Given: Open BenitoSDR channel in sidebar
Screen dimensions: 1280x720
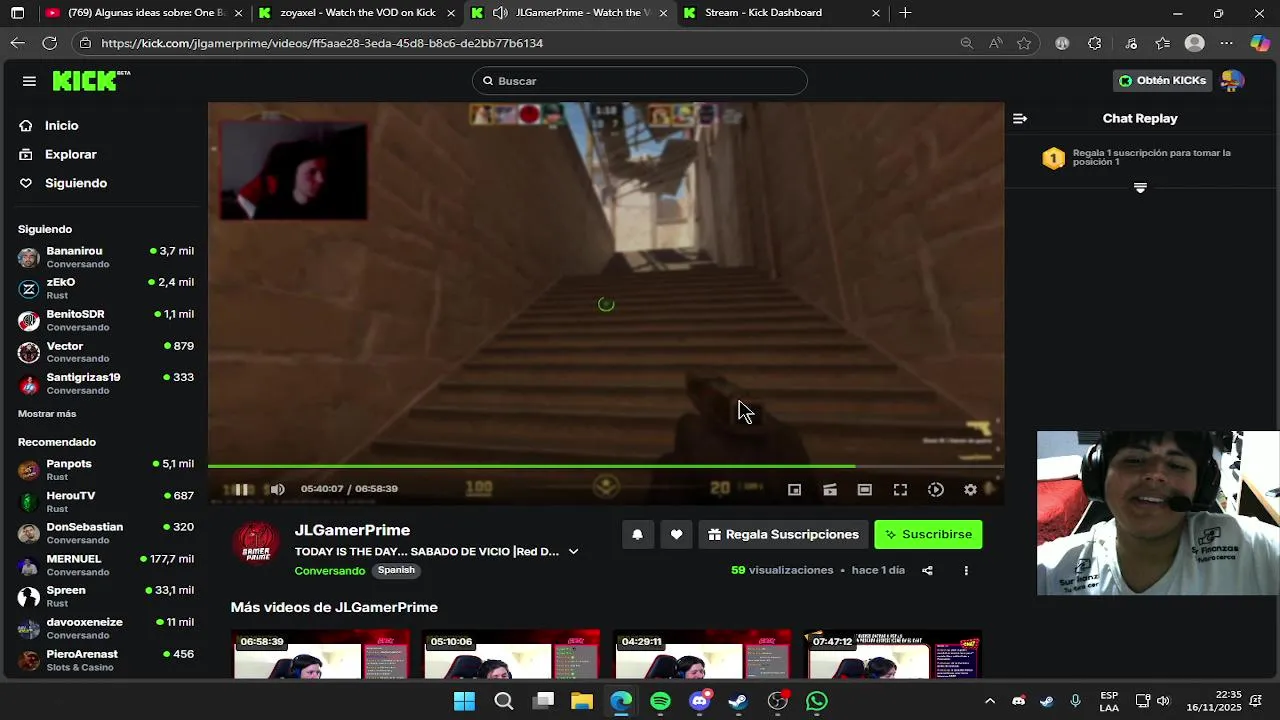Looking at the screenshot, I should [x=105, y=321].
